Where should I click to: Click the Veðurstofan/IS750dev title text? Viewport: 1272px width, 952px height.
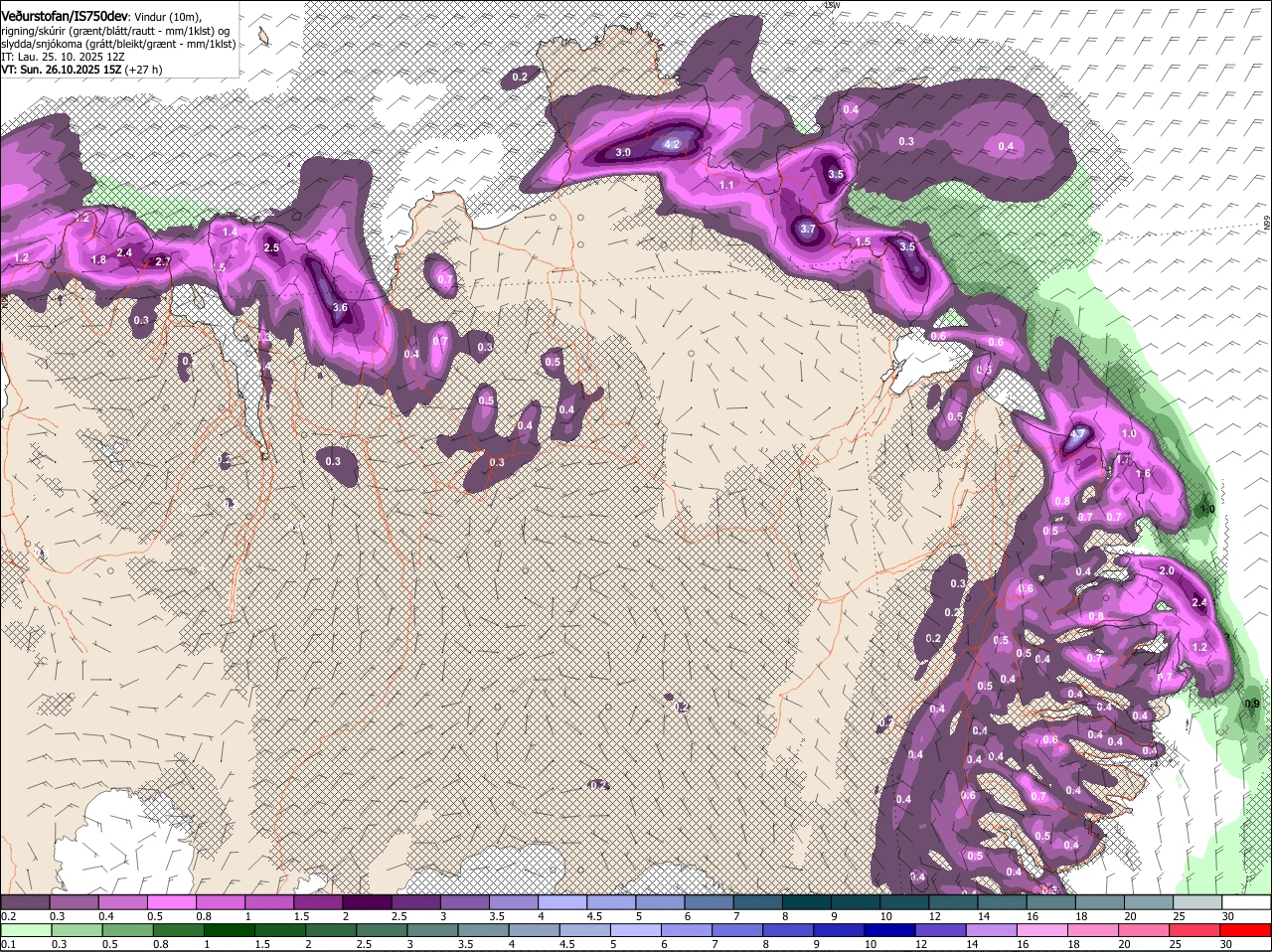click(65, 15)
